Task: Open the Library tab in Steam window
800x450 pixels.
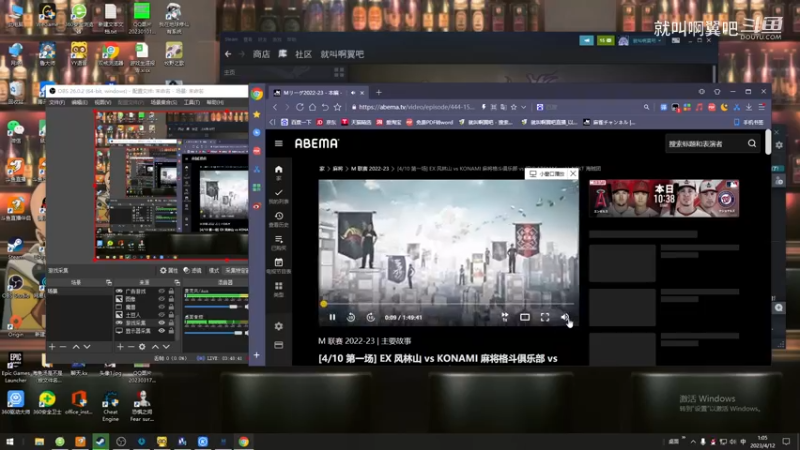Action: (282, 54)
